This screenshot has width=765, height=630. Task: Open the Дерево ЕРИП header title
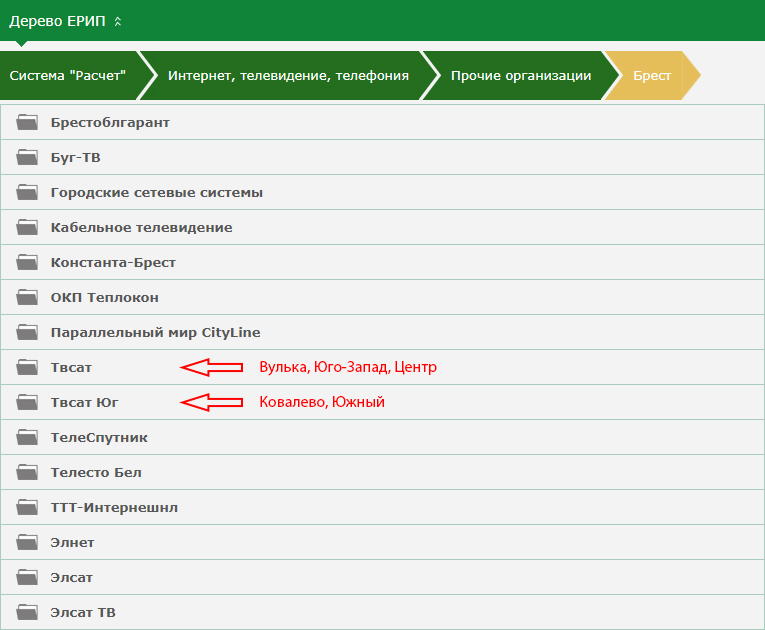57,21
